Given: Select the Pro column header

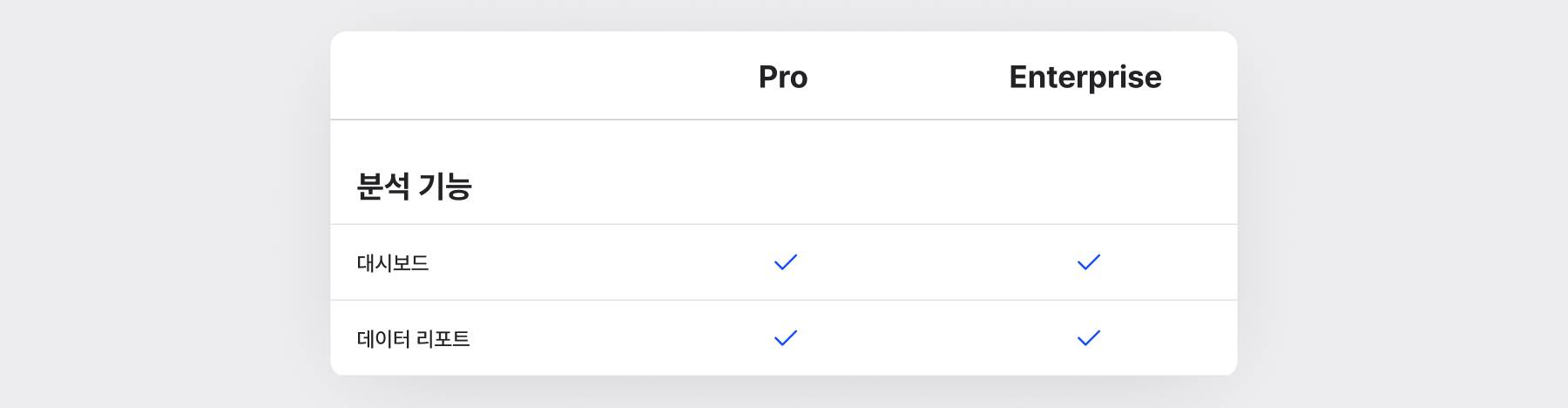Looking at the screenshot, I should pos(783,77).
